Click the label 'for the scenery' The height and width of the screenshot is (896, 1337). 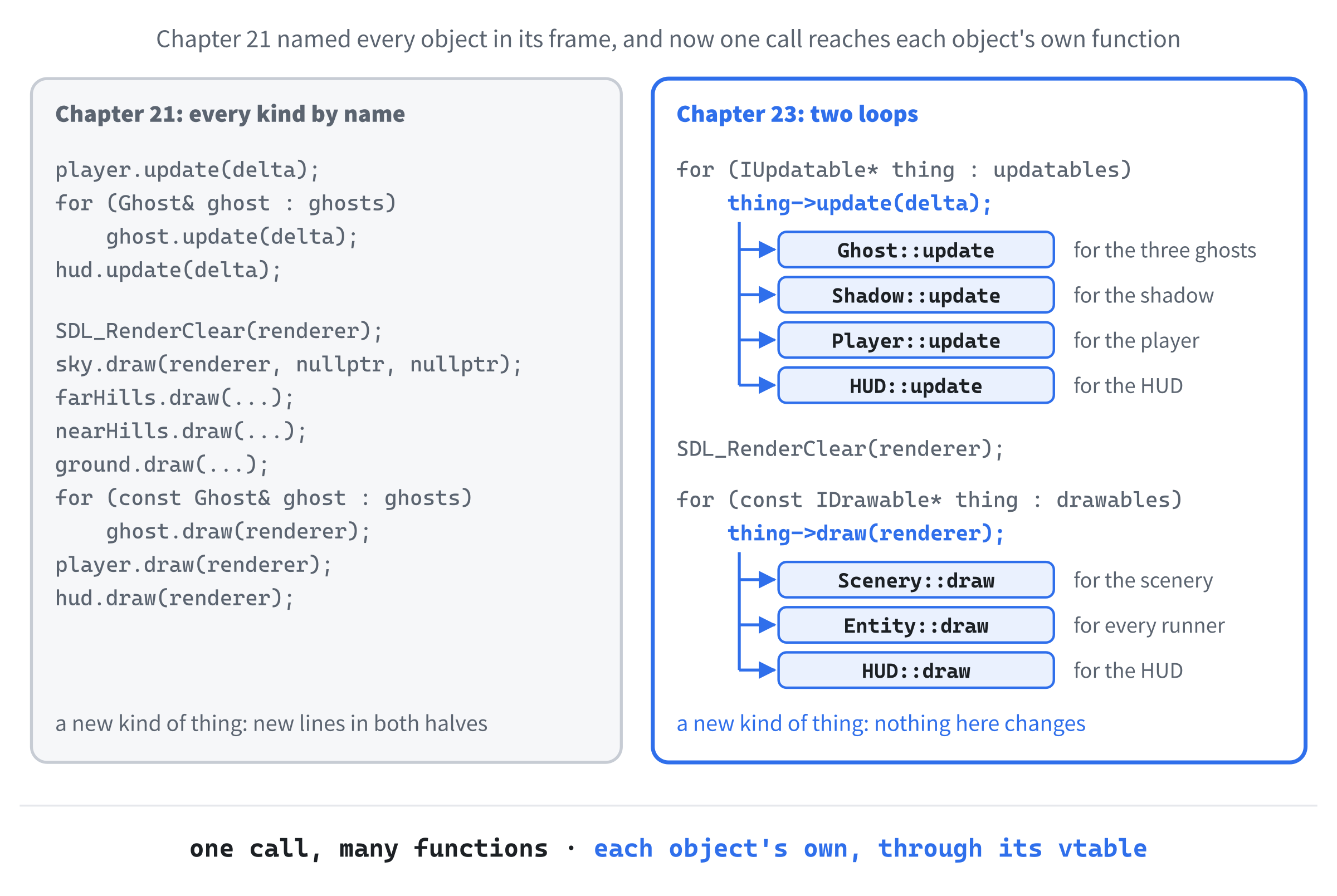pos(1143,580)
